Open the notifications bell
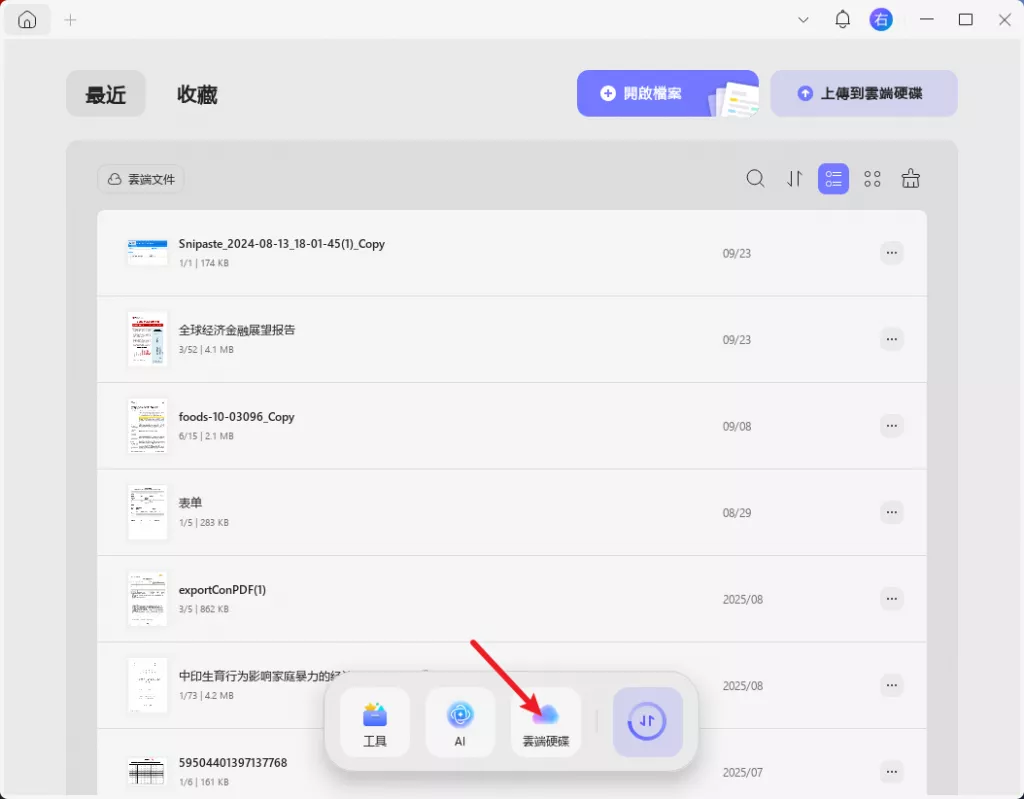Viewport: 1024px width, 799px height. (842, 20)
